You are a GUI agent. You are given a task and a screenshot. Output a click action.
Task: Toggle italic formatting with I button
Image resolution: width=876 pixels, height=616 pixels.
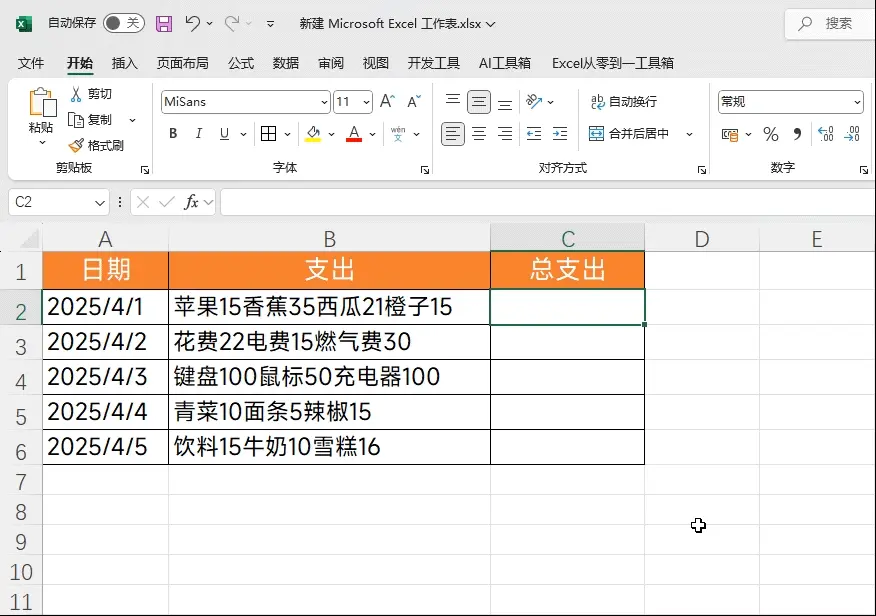(199, 134)
